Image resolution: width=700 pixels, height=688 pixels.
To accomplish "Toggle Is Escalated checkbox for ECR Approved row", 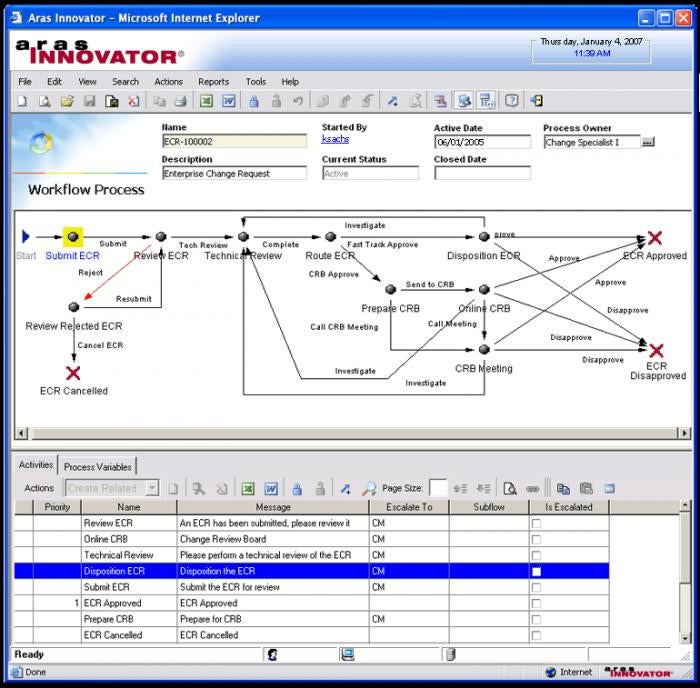I will point(536,604).
